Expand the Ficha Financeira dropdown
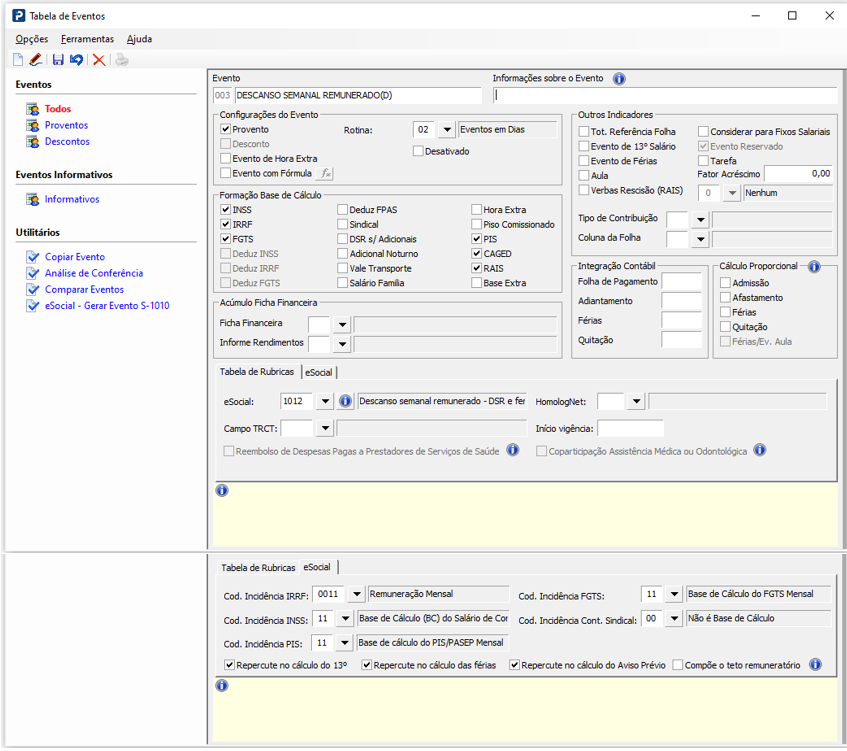The image size is (847, 751). tap(342, 325)
